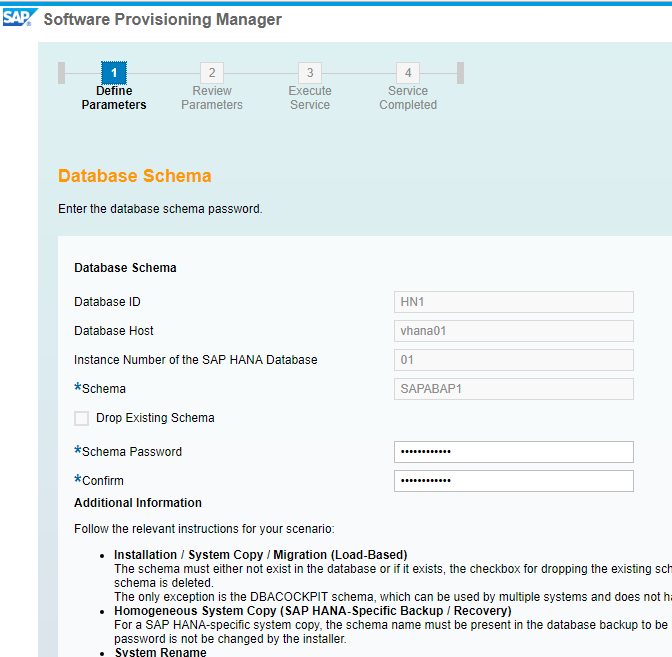Image resolution: width=672 pixels, height=657 pixels.
Task: Click the bold Database Schema section heading
Action: coord(125,268)
